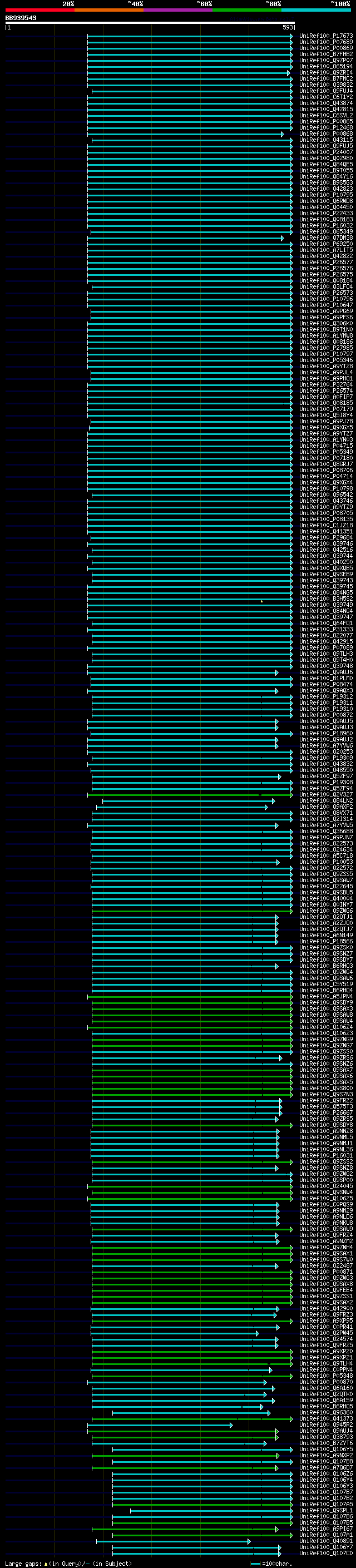356x1568 pixels.
Task: Click alignment arrowhead for UniRef100_Q9AXP2
Action: pos(266,807)
